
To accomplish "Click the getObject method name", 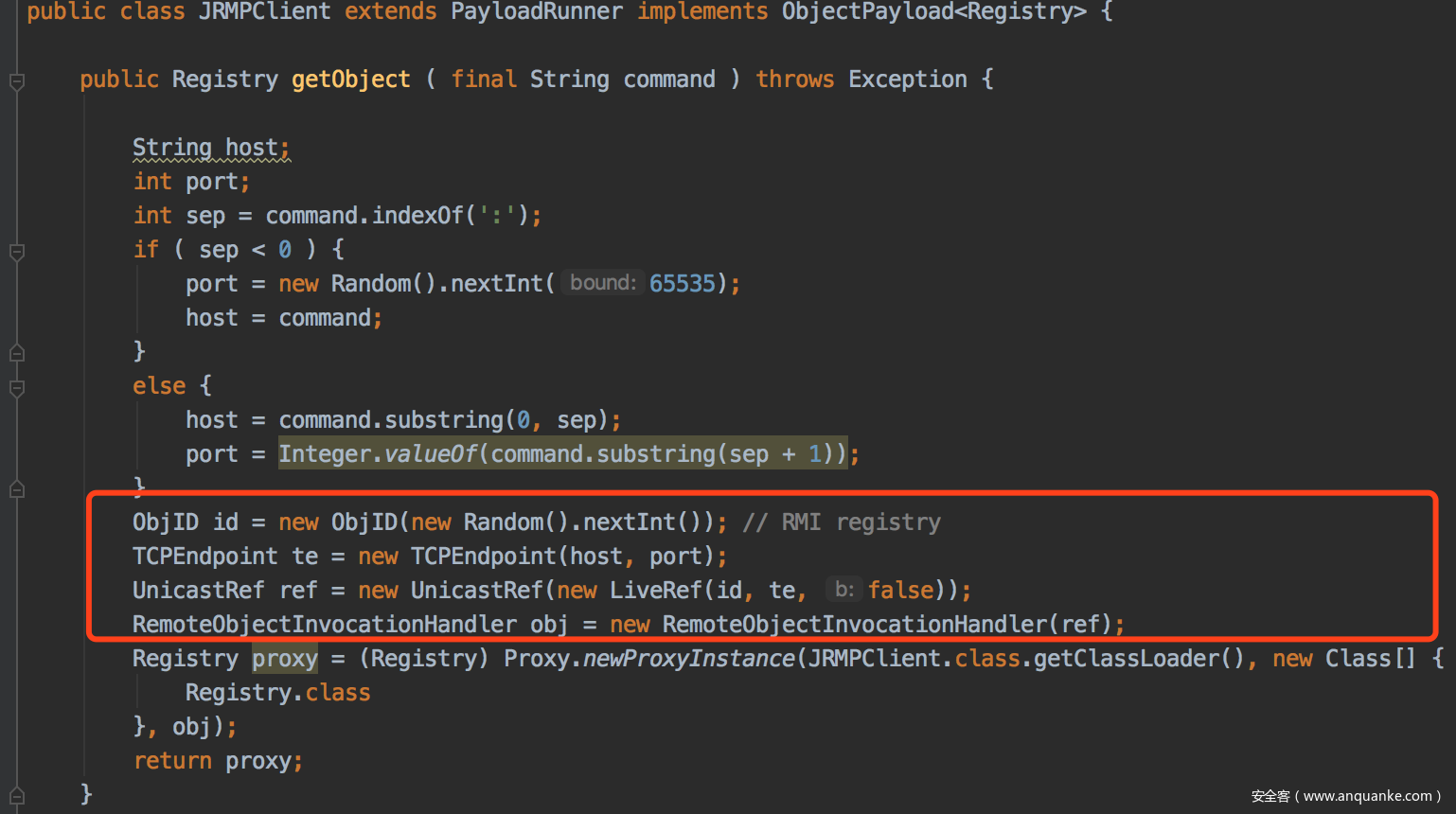I will pos(351,80).
